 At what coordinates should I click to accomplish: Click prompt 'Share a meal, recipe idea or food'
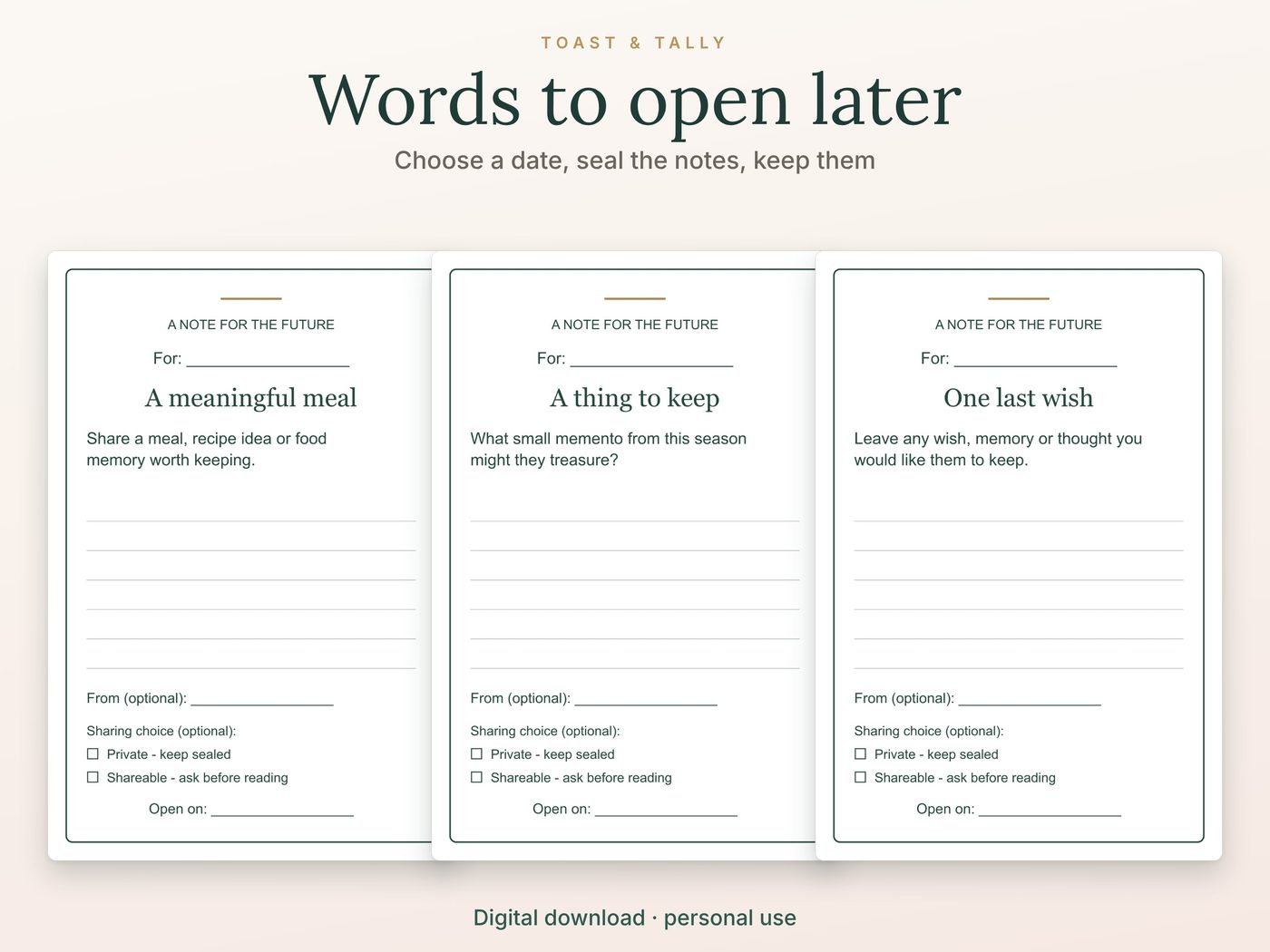207,439
